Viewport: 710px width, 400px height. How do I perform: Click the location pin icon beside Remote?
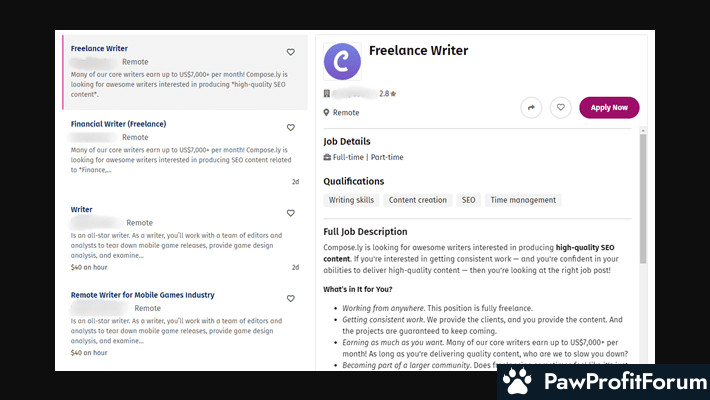click(326, 112)
